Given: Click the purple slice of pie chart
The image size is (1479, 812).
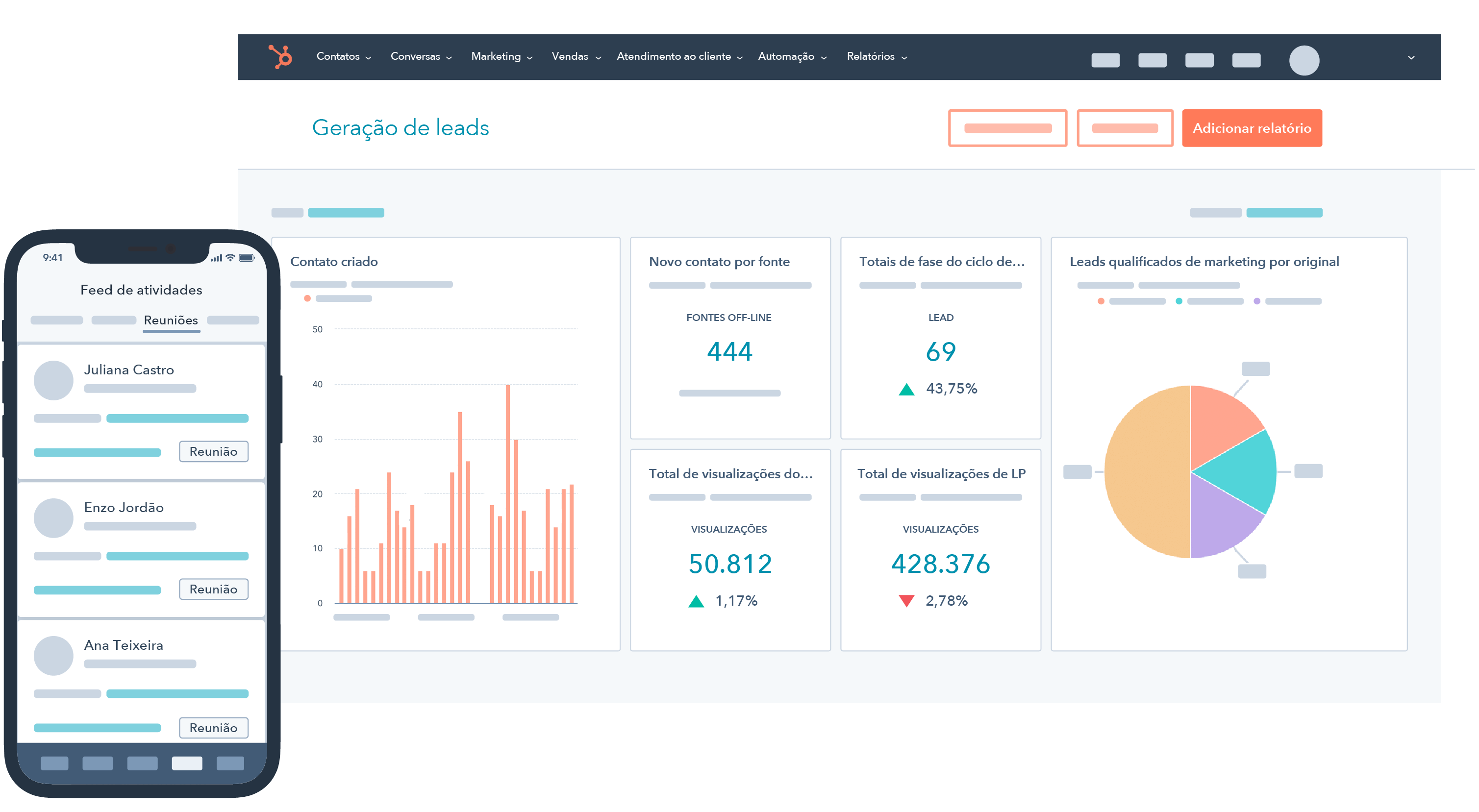Looking at the screenshot, I should pyautogui.click(x=1217, y=519).
